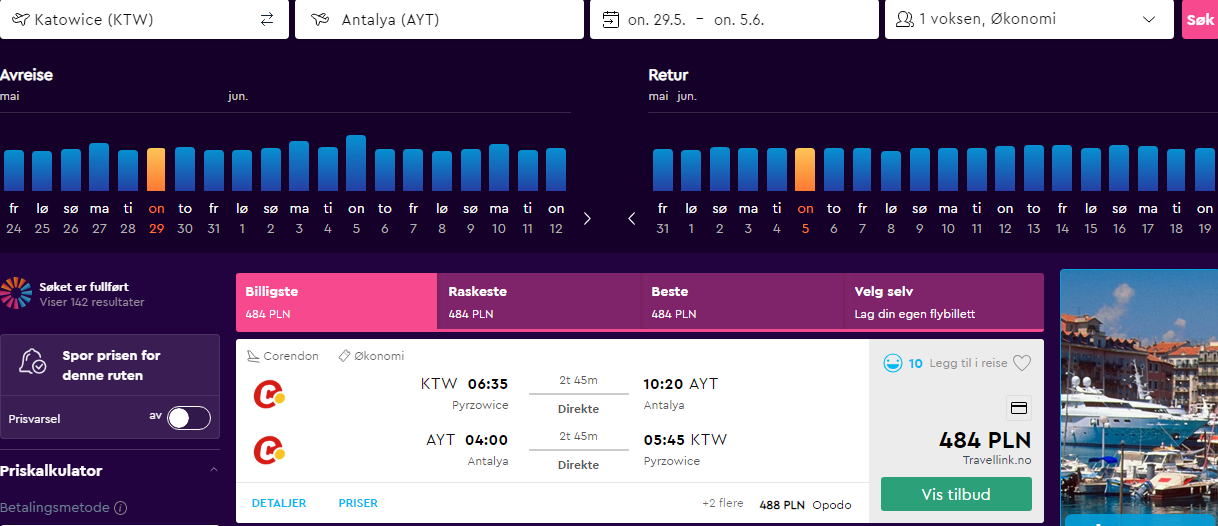Swap origin and destination airports

point(266,19)
